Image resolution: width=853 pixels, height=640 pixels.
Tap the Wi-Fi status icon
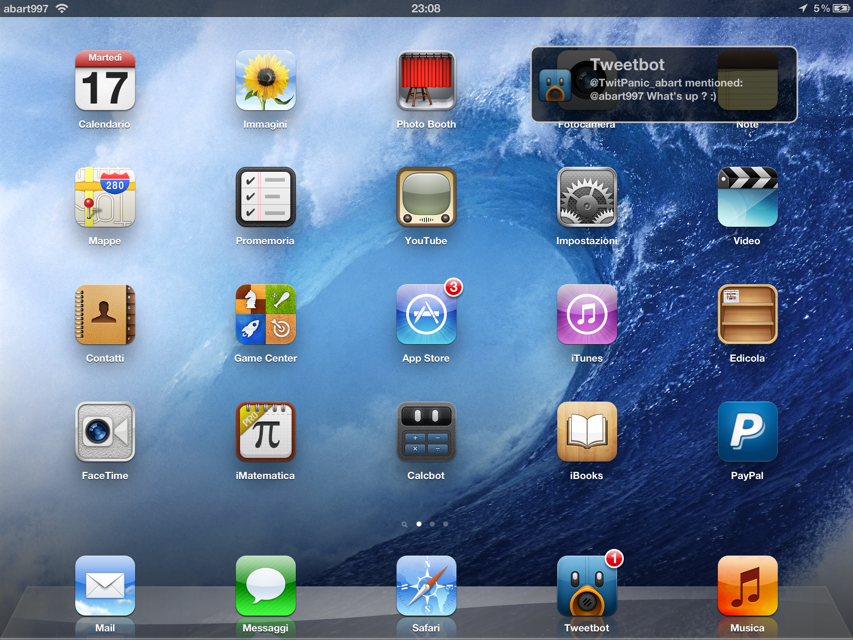click(x=62, y=8)
